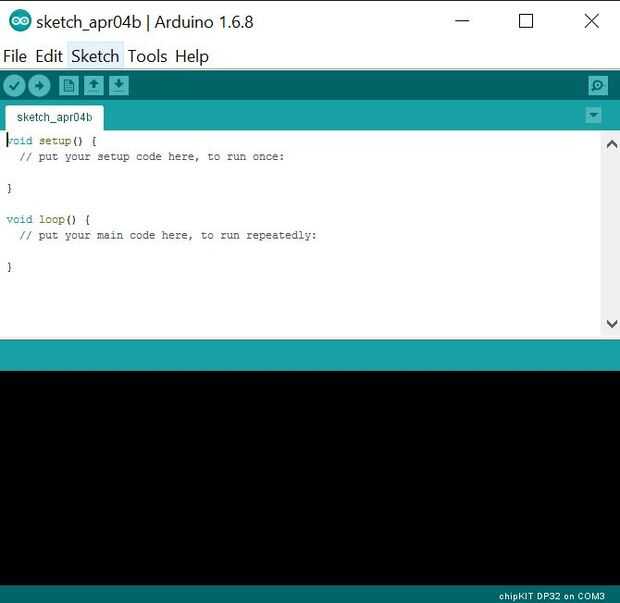Click the 'put your main code here' comment

168,235
